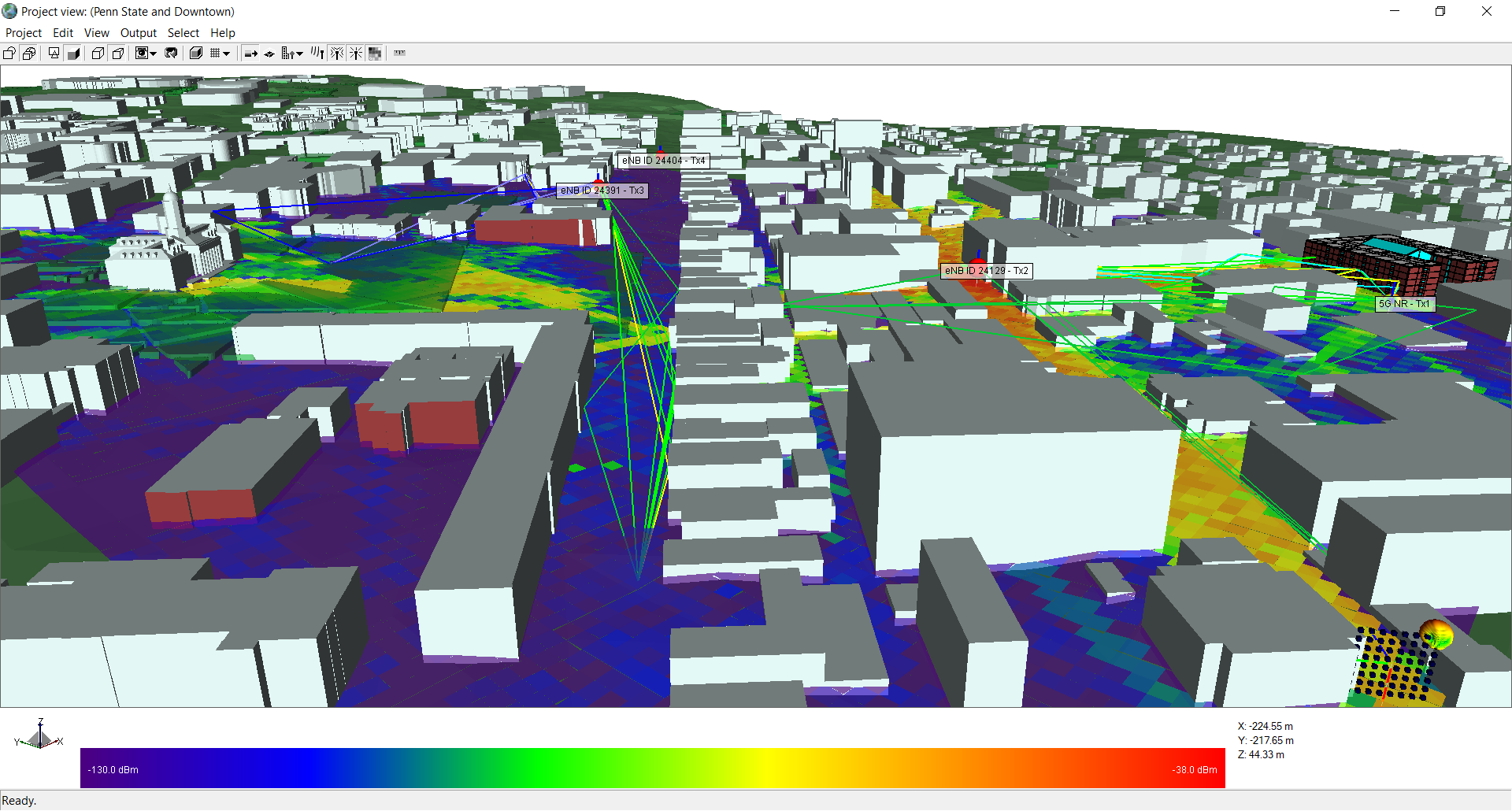Click the -38.0 dBm end of color scale

(x=1195, y=770)
